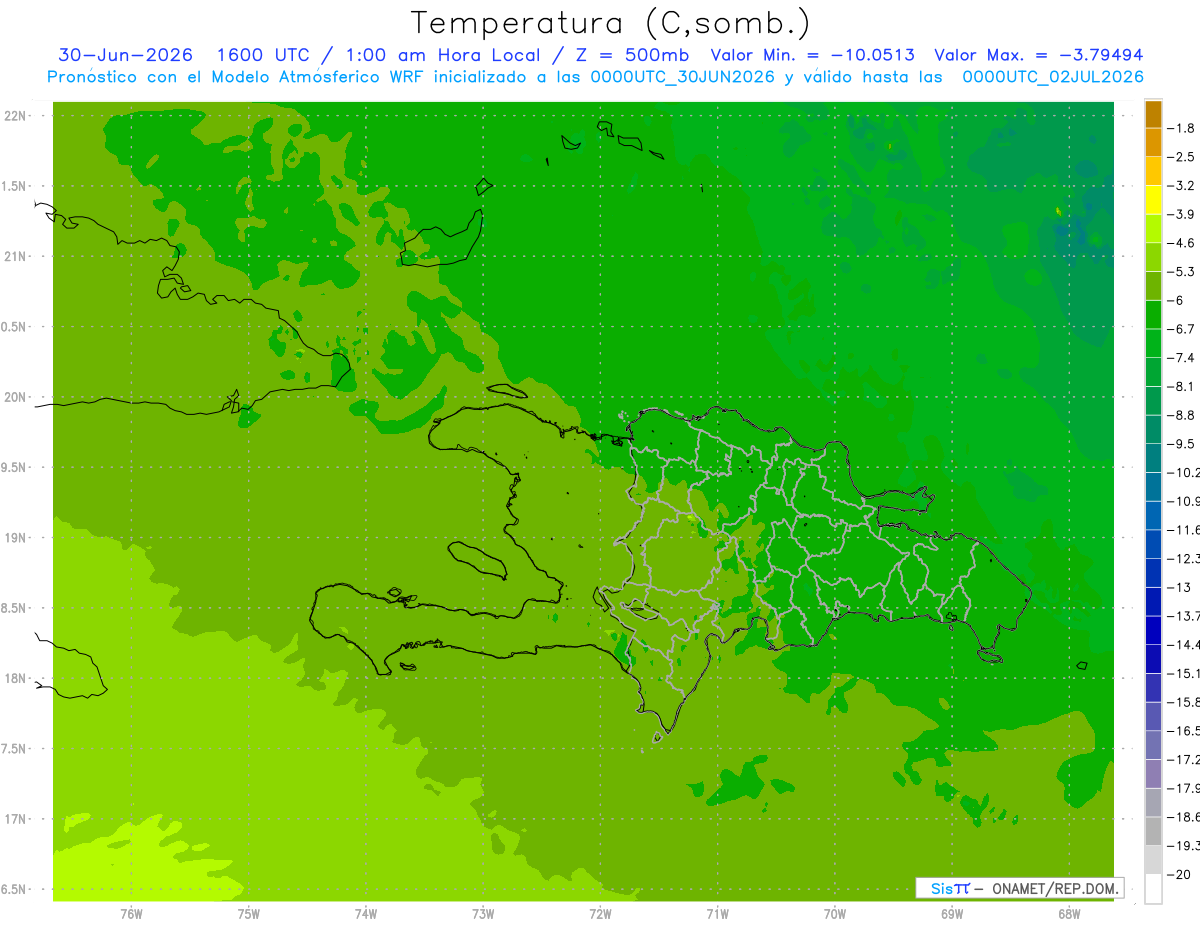Click the orange legend swatch between -1.8 and -2.5

[1153, 142]
